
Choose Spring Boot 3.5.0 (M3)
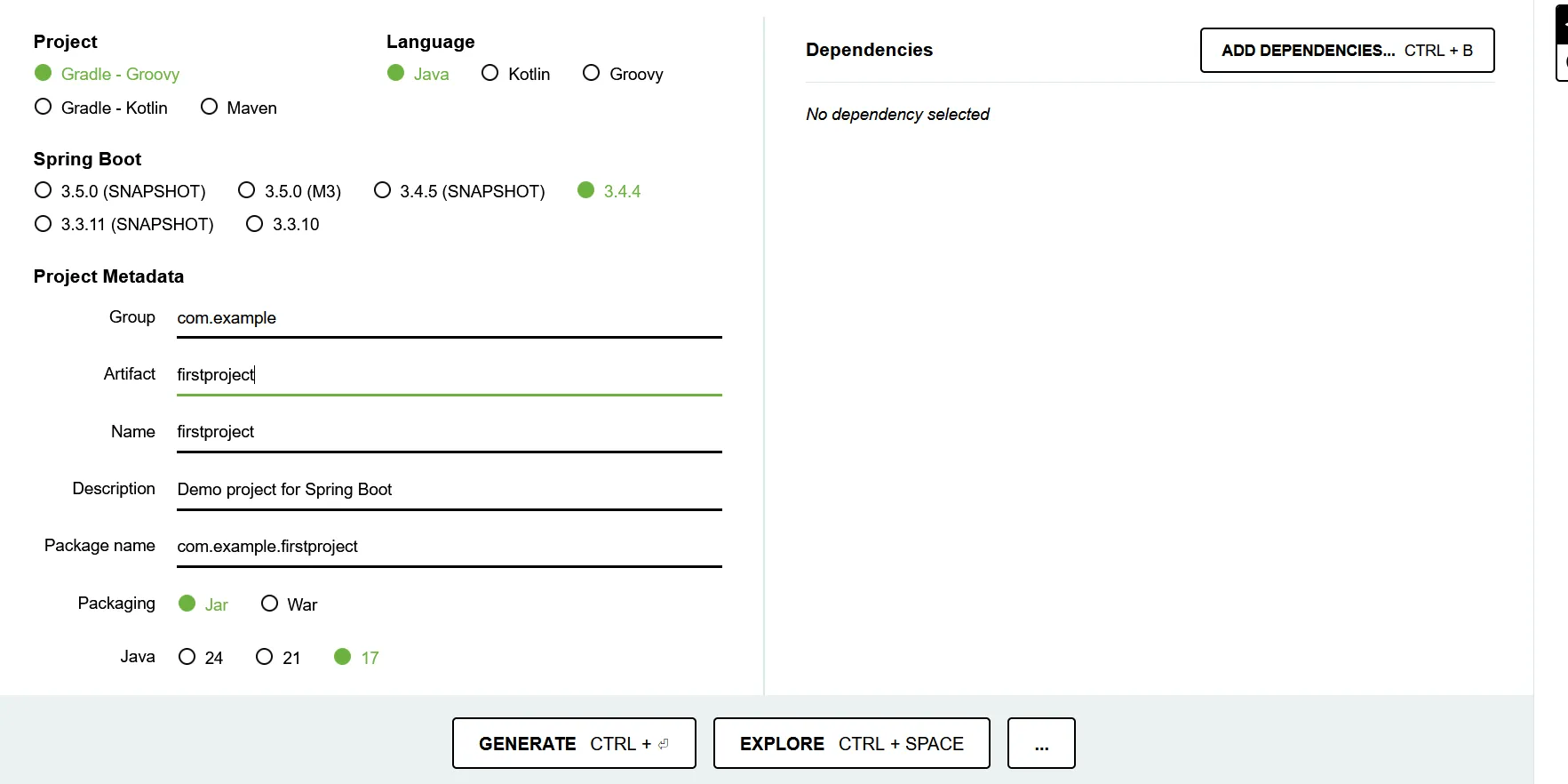click(x=290, y=191)
